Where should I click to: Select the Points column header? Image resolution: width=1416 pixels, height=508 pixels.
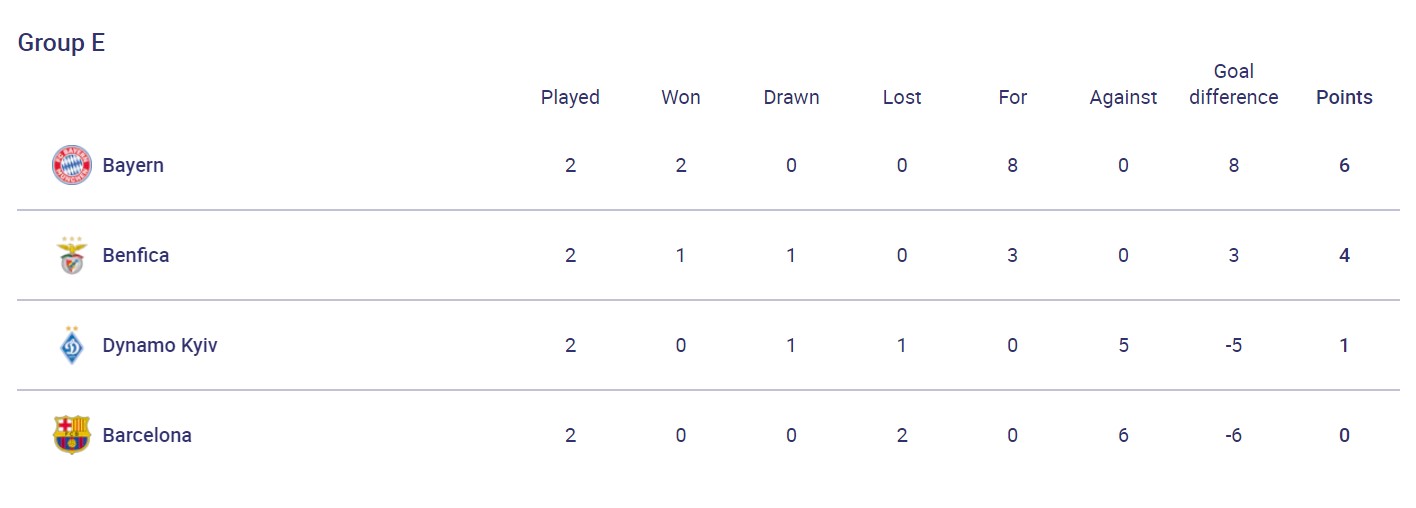pos(1344,97)
